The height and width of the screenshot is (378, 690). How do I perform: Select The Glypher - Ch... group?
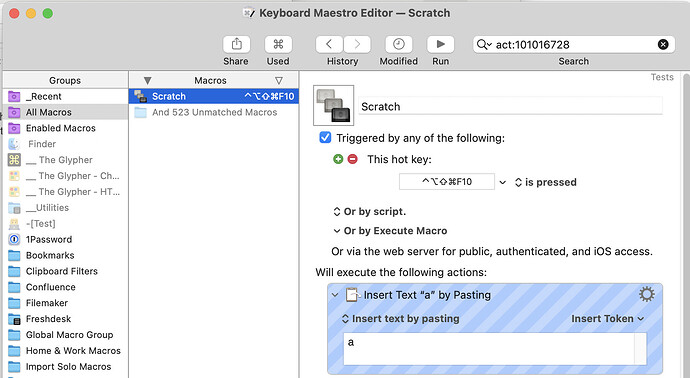point(65,176)
